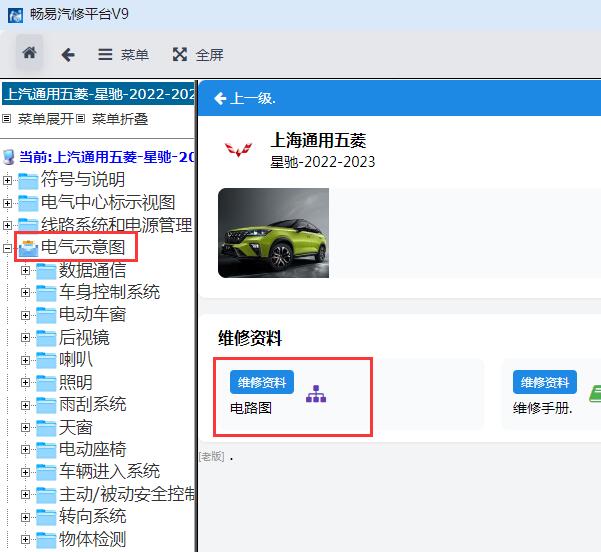Expand the 照明 node
Screen dimensions: 601x552
pos(25,383)
